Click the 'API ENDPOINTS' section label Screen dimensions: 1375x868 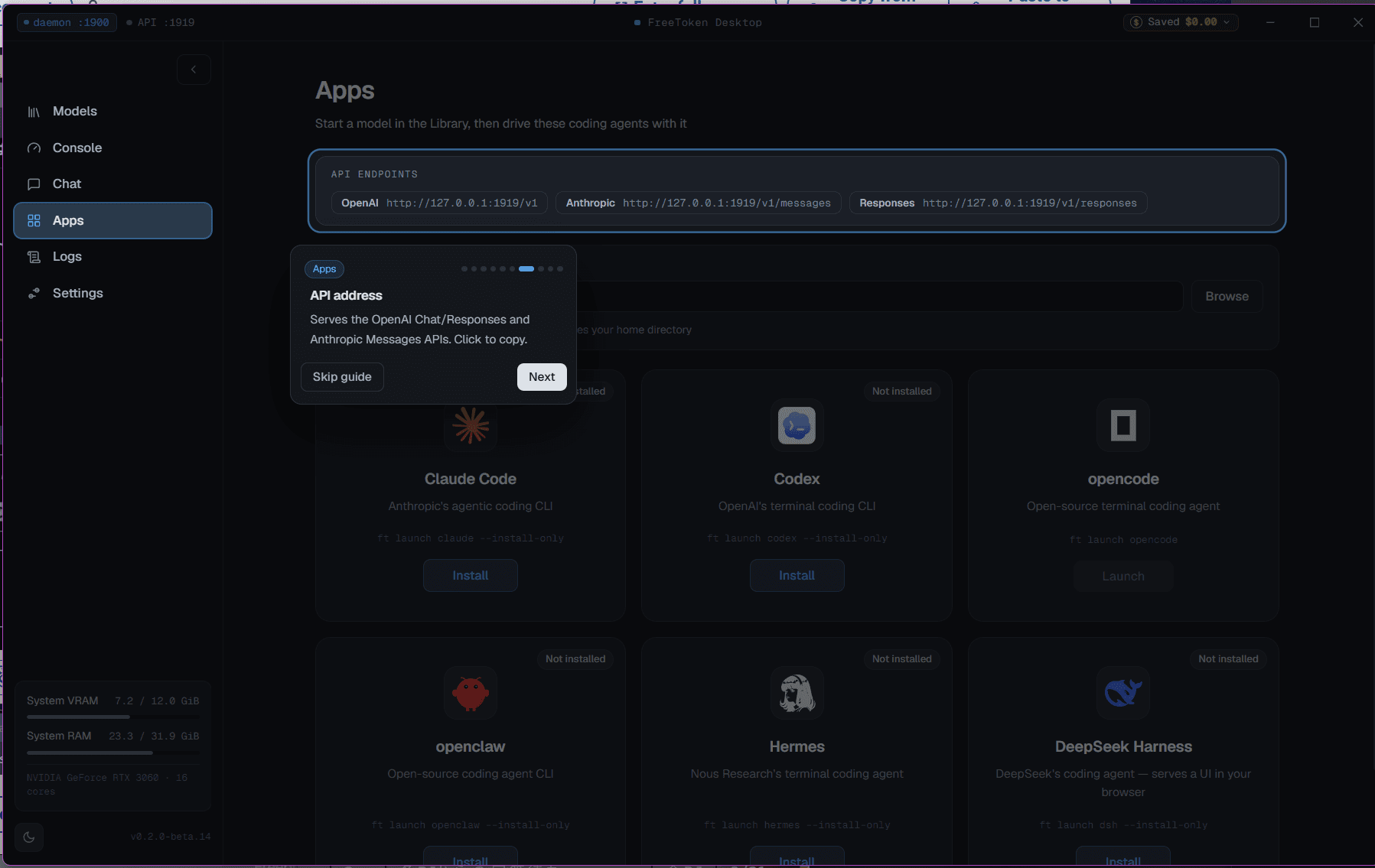[x=374, y=174]
